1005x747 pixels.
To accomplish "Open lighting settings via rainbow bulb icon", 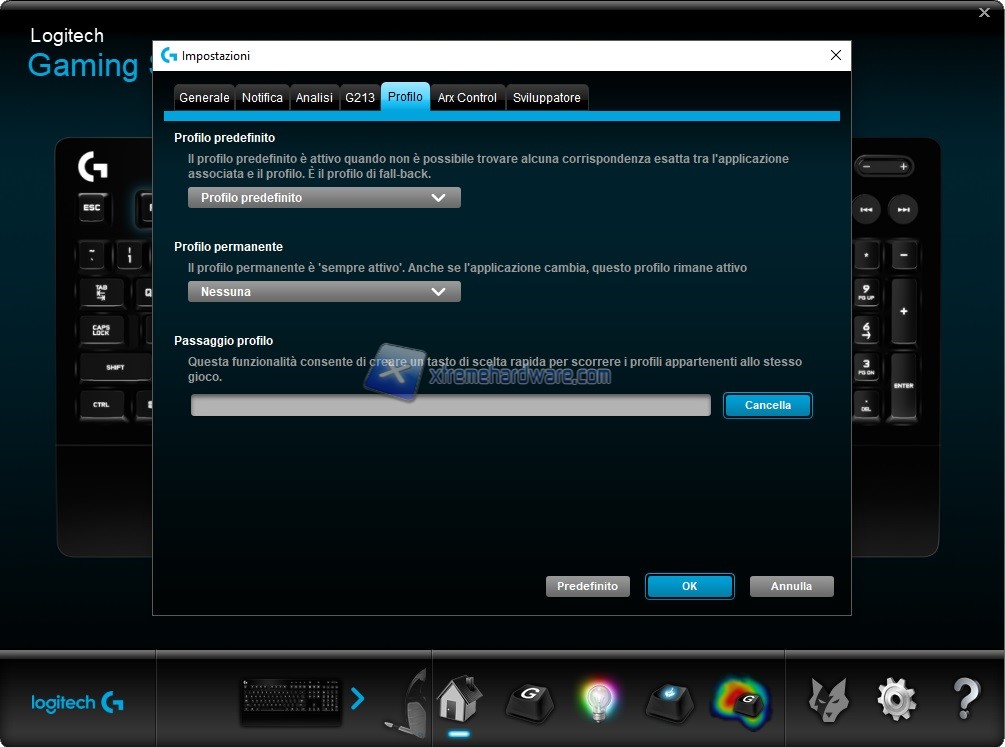I will tap(598, 699).
